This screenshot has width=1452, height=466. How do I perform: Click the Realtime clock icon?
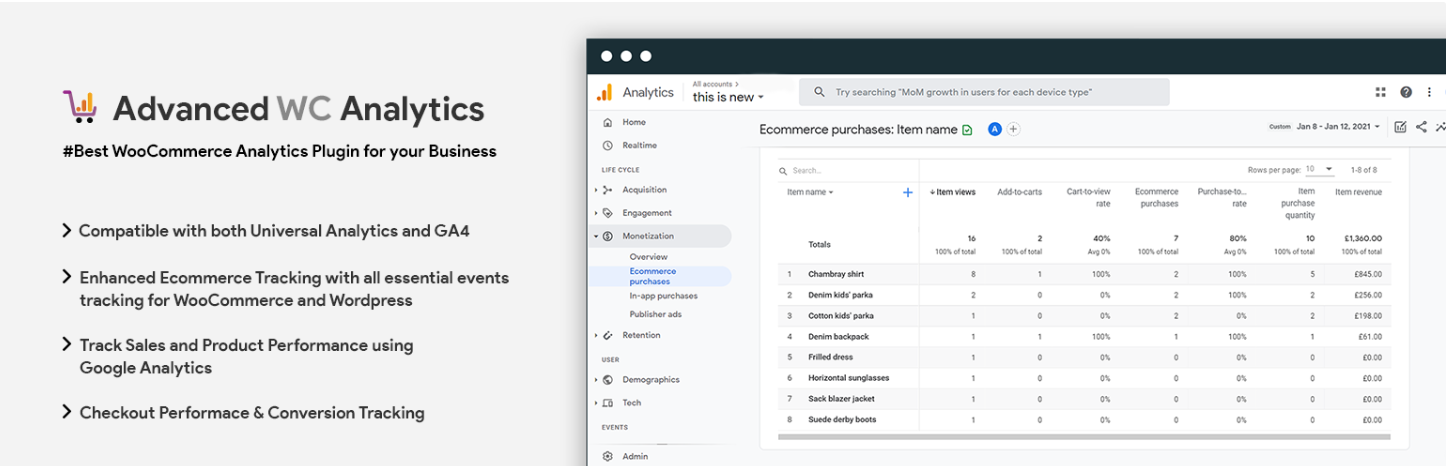point(607,145)
